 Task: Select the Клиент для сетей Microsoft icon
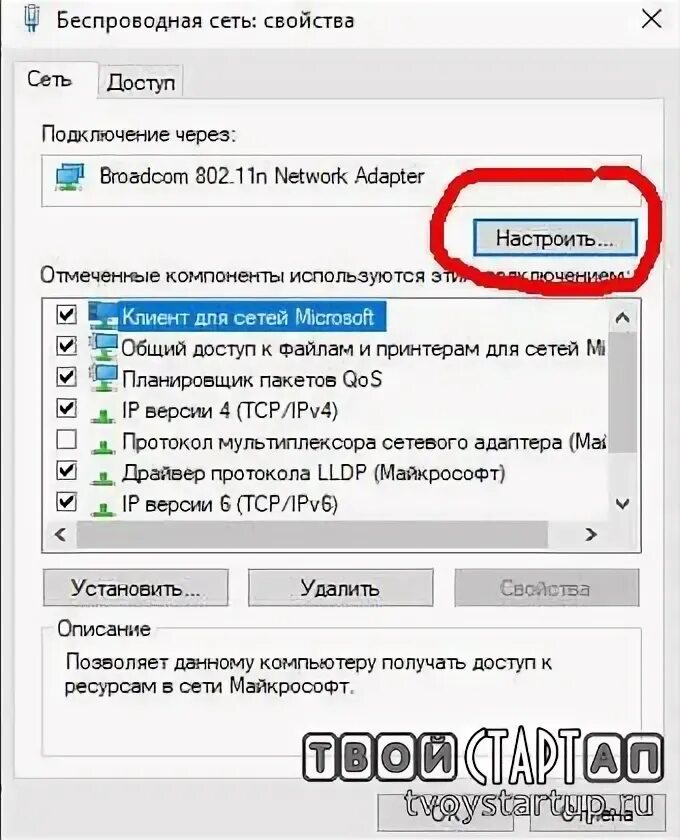tap(103, 315)
